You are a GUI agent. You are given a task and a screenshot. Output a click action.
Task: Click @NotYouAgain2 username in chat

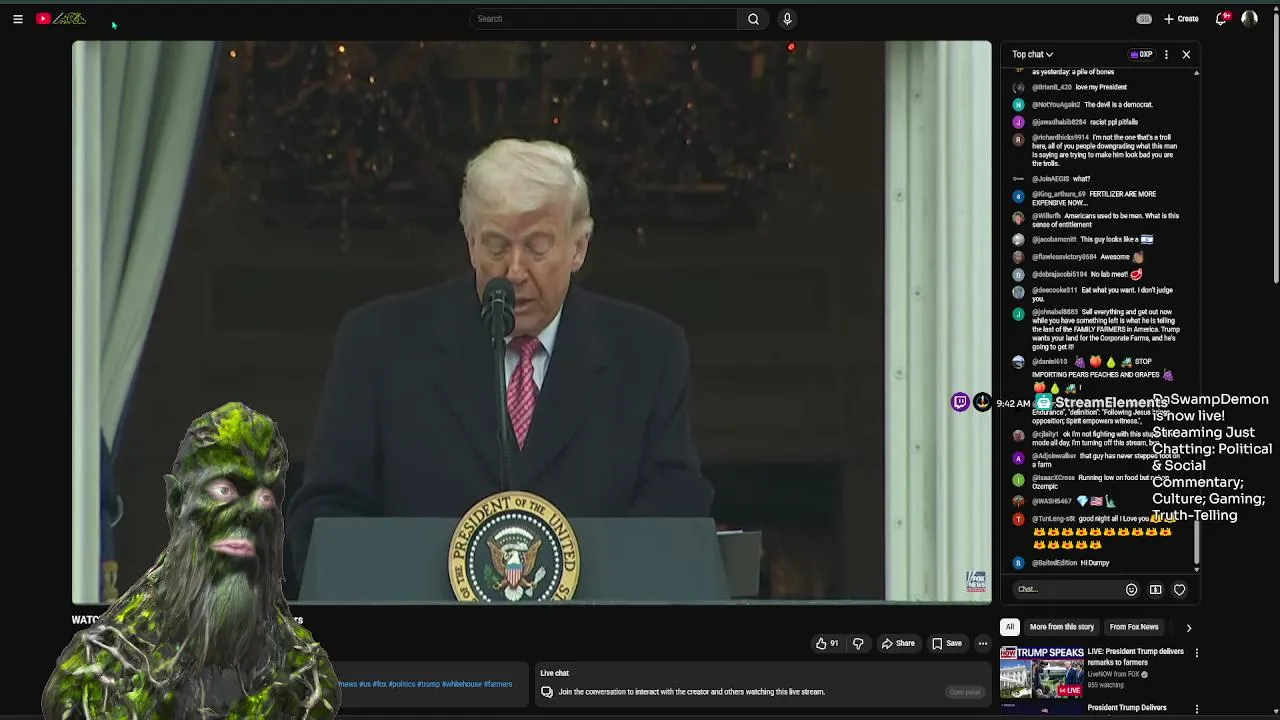[1056, 104]
